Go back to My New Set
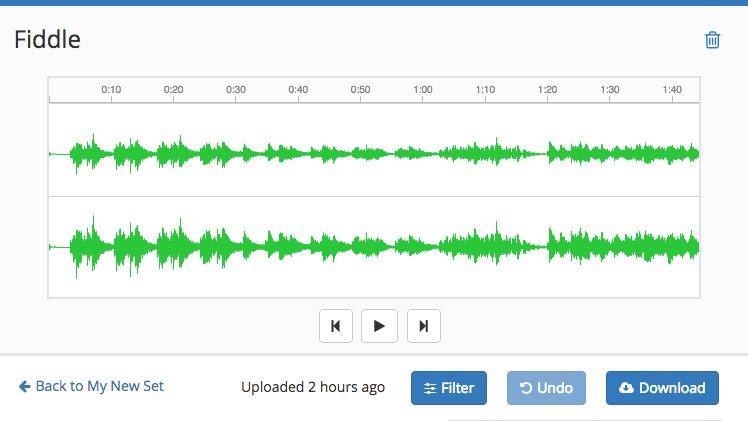 [x=91, y=386]
